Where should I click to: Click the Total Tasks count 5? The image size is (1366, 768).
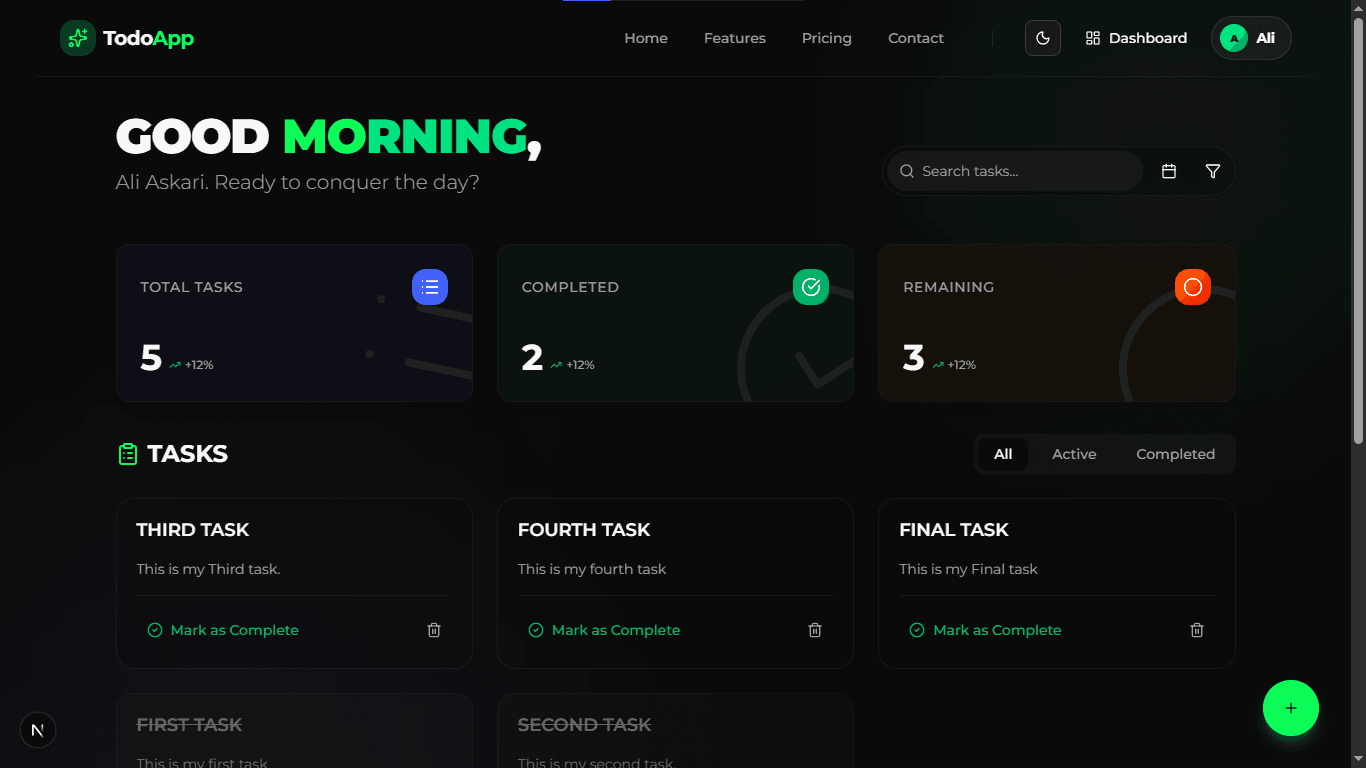[x=151, y=358]
